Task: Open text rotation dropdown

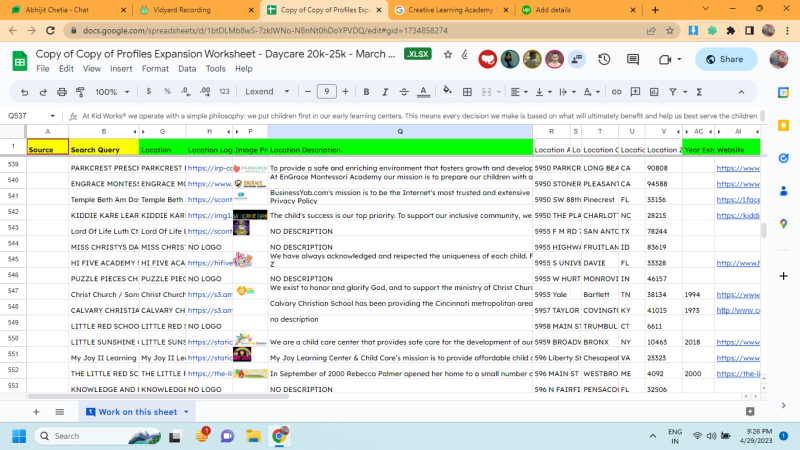Action: pos(591,92)
